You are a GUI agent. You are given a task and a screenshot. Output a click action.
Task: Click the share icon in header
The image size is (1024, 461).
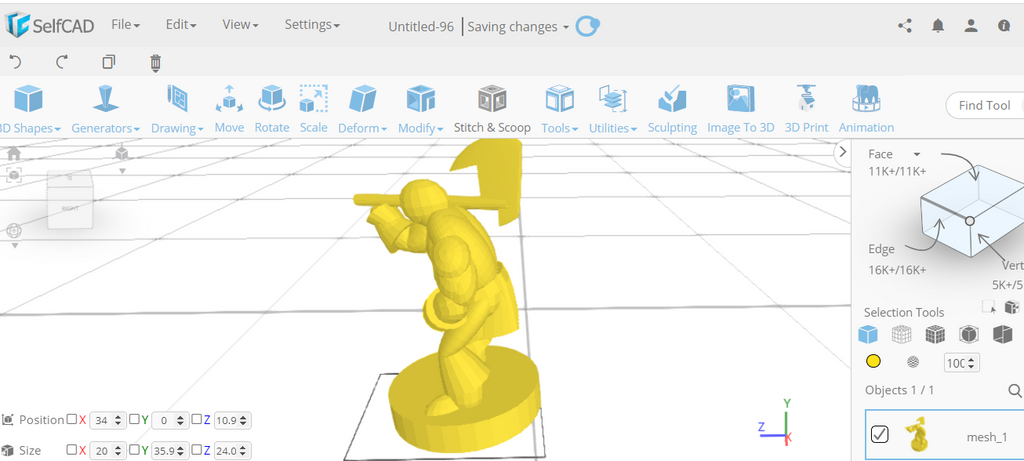tap(905, 26)
